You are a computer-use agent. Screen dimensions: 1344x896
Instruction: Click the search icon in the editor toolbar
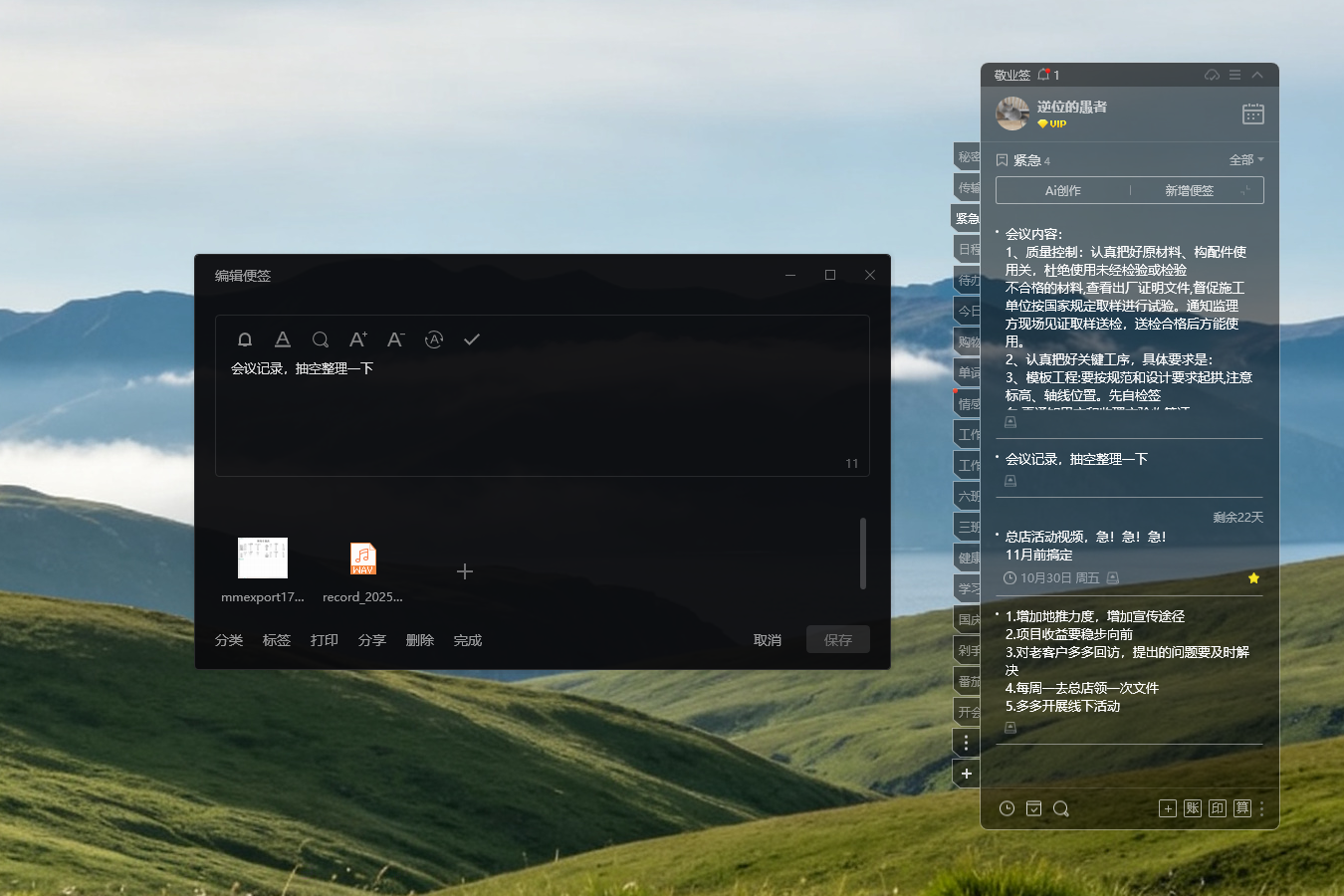click(321, 339)
